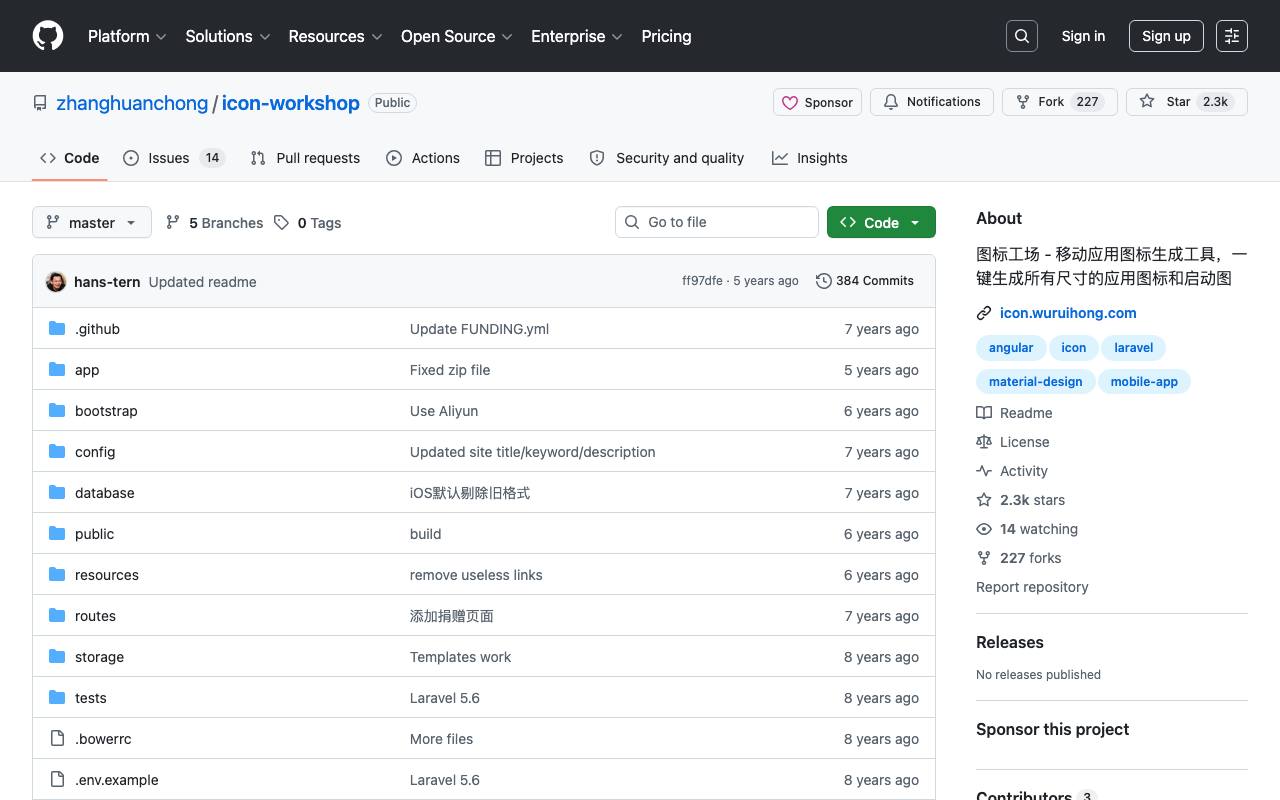Expand the Enterprise menu
This screenshot has width=1280, height=800.
(577, 36)
